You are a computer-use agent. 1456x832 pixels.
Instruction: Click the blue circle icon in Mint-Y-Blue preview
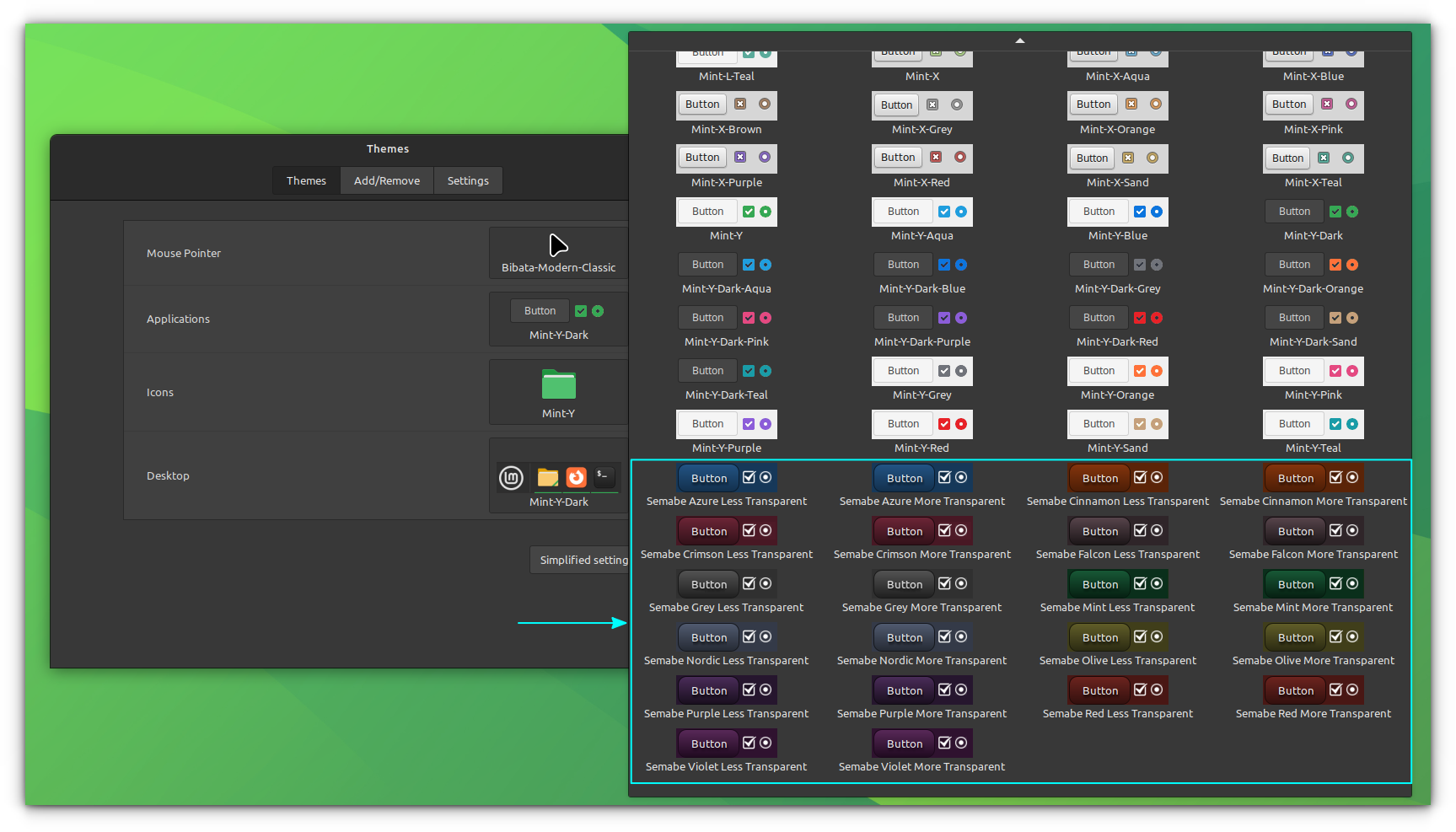pos(1155,212)
